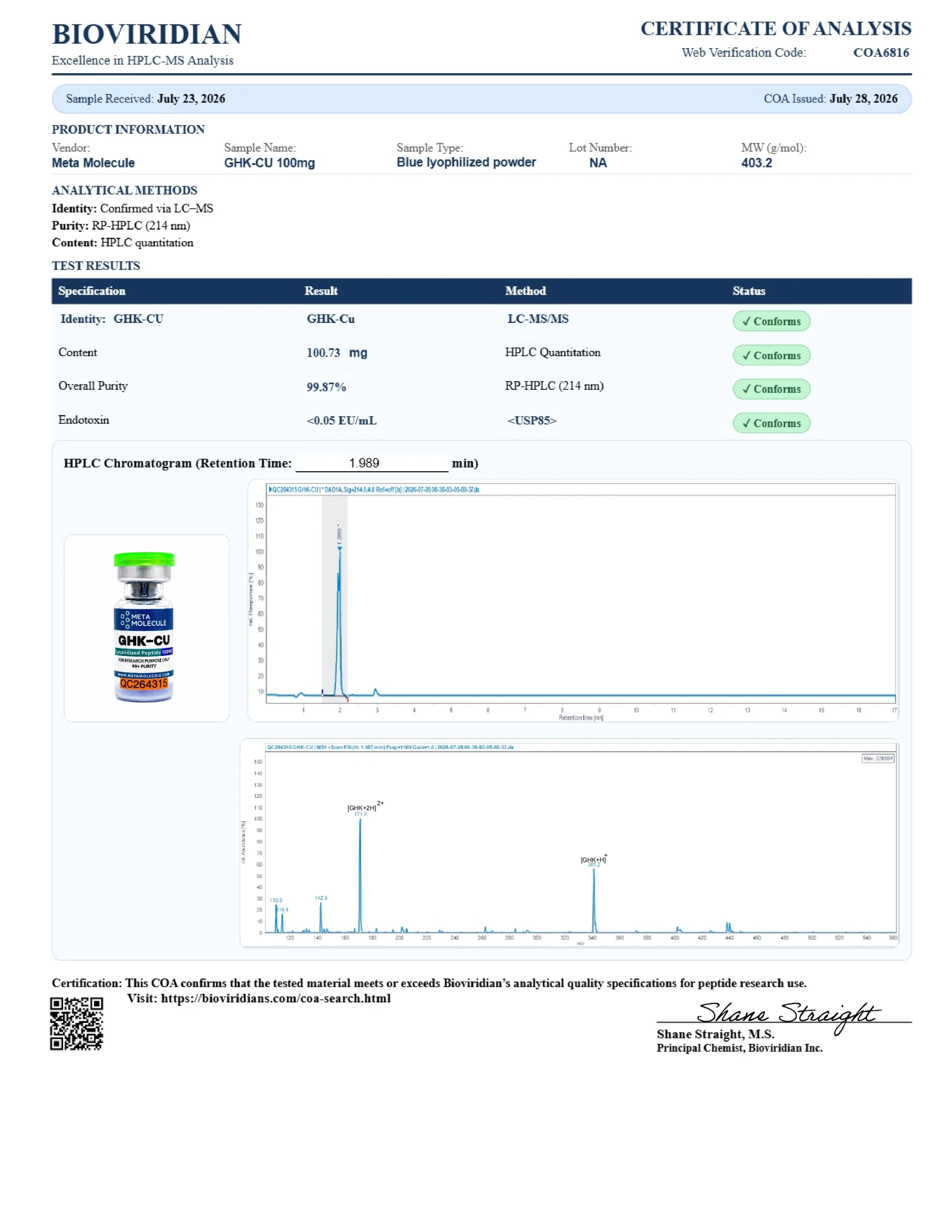Click the Conforms badge in the Identity row

[772, 321]
